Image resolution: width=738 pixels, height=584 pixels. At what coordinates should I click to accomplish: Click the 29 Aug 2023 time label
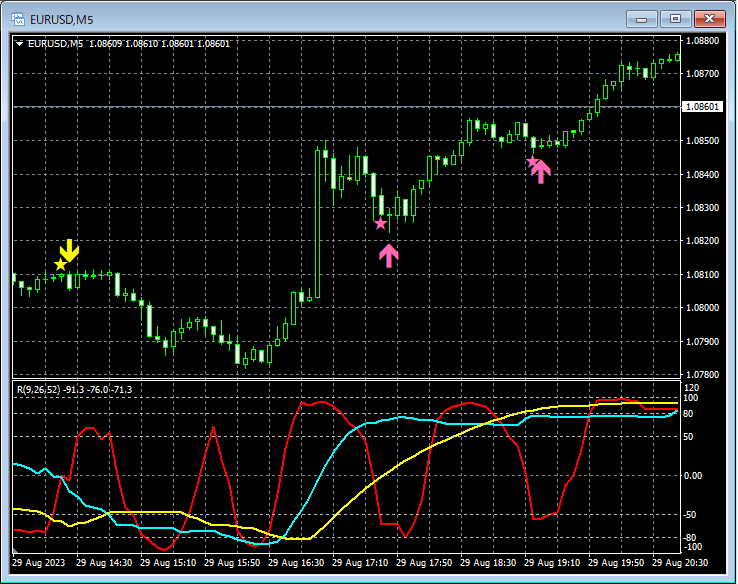39,563
